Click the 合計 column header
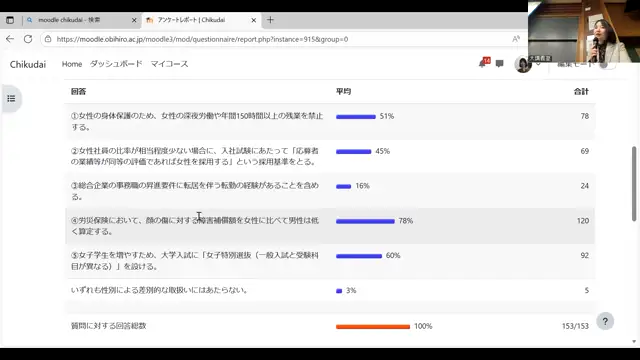Viewport: 640px width, 360px height. click(x=581, y=91)
